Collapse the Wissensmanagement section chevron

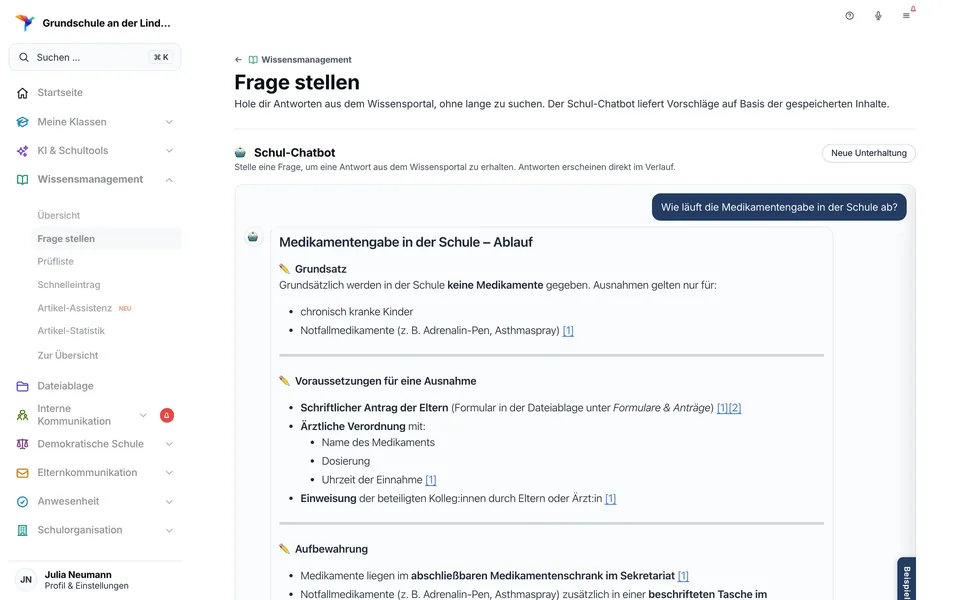tap(169, 179)
